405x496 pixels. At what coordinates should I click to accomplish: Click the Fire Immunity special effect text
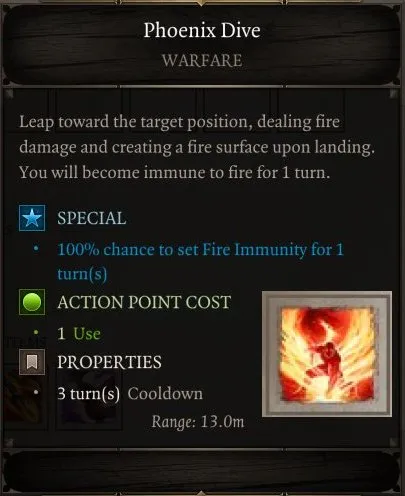tap(200, 262)
